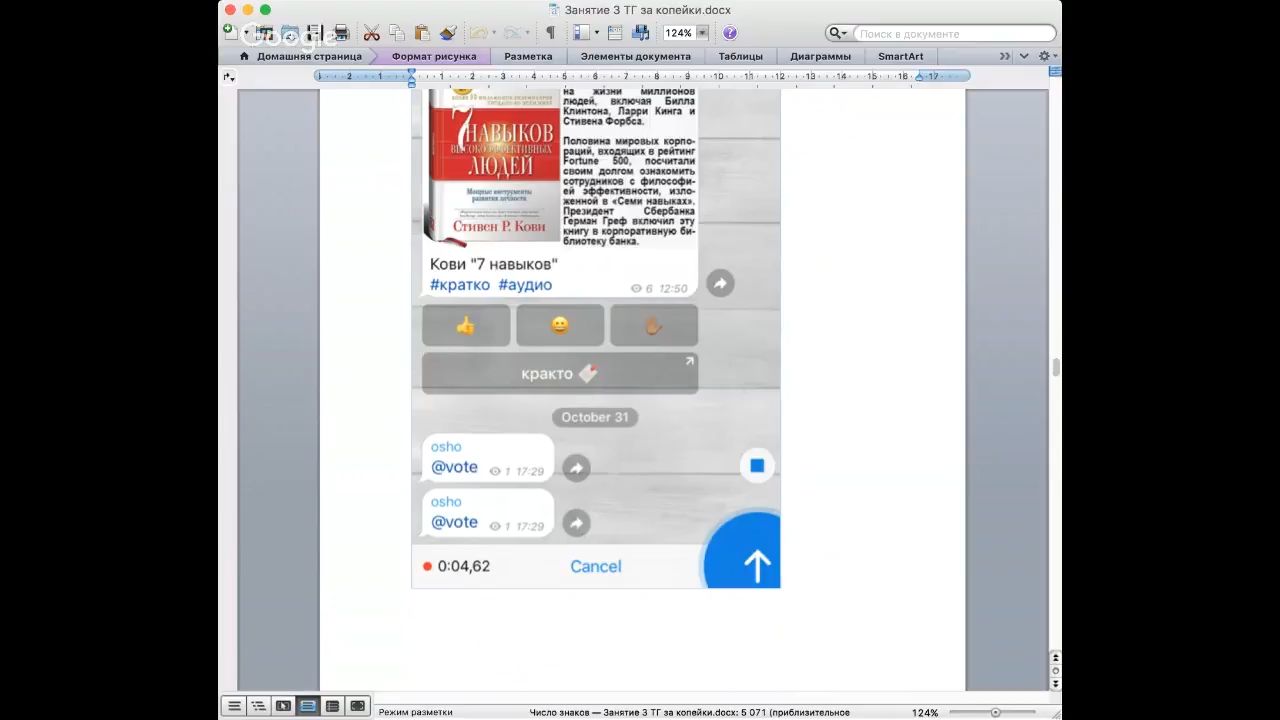Click the blue send arrow button
The height and width of the screenshot is (720, 1280).
(756, 566)
